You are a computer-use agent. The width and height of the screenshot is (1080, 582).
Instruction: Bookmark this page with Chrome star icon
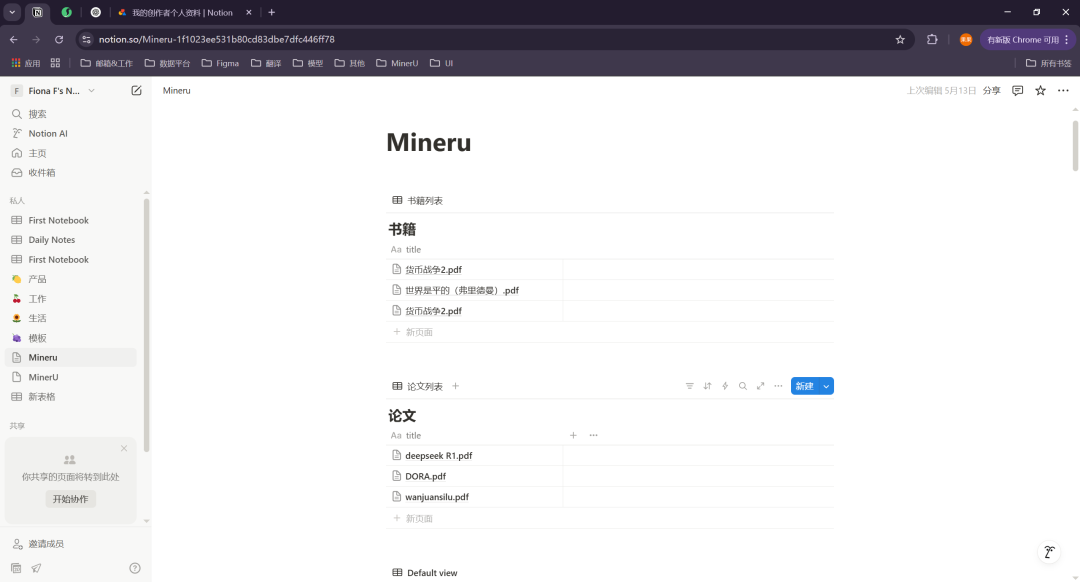[x=900, y=40]
